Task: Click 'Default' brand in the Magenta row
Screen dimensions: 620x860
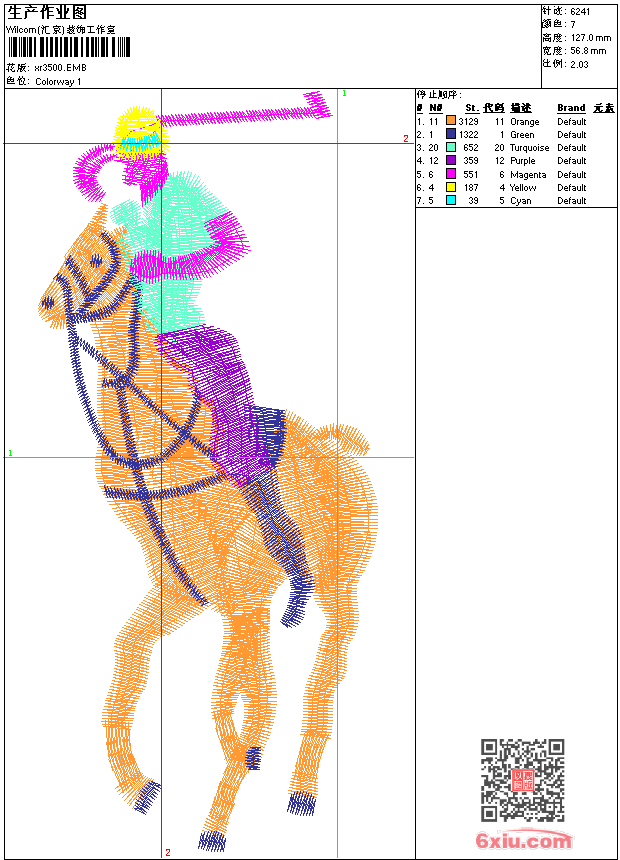Action: point(572,175)
